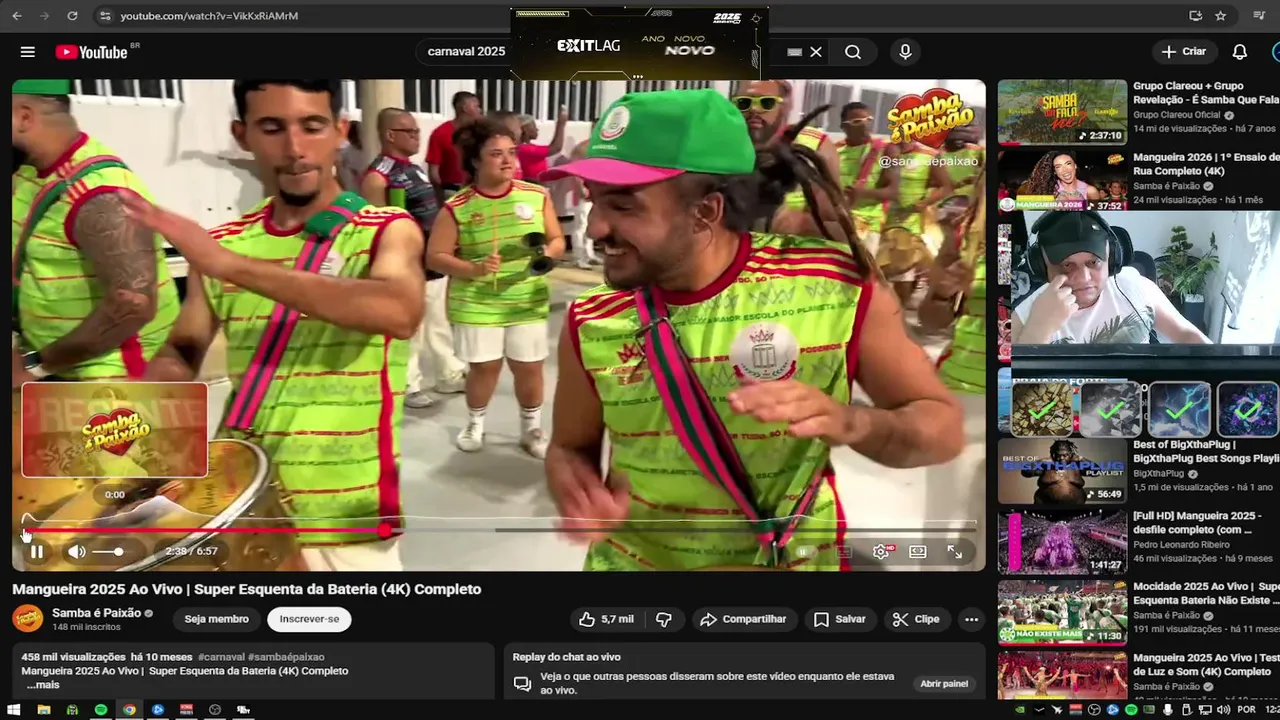Open Mangueira 2026 1º Ensaio thumbnail
This screenshot has width=1280, height=720.
click(x=1062, y=180)
